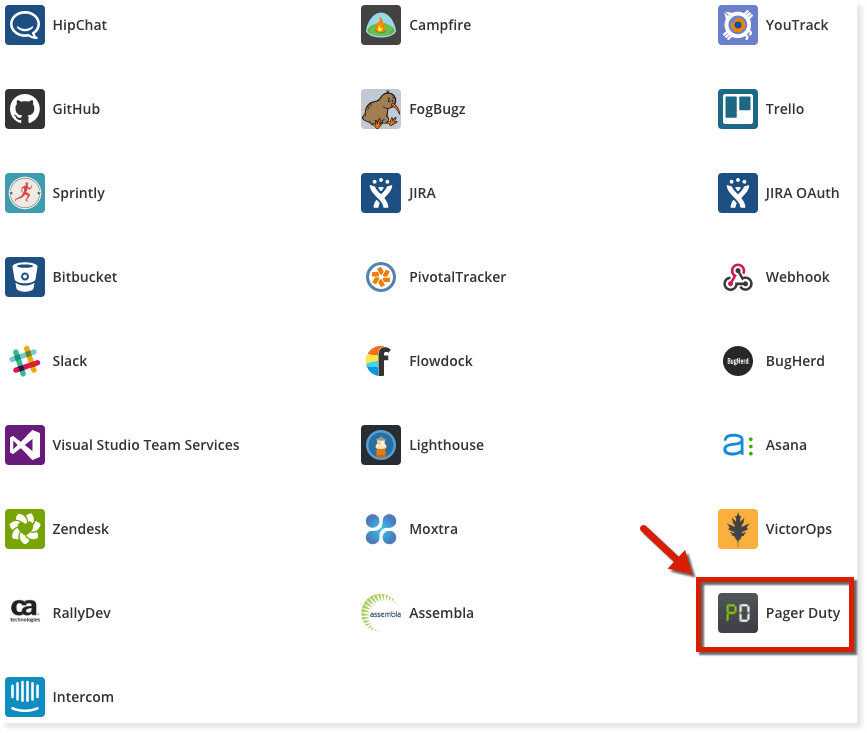The width and height of the screenshot is (867, 733).
Task: Click the HipChat speech bubble icon
Action: click(24, 25)
